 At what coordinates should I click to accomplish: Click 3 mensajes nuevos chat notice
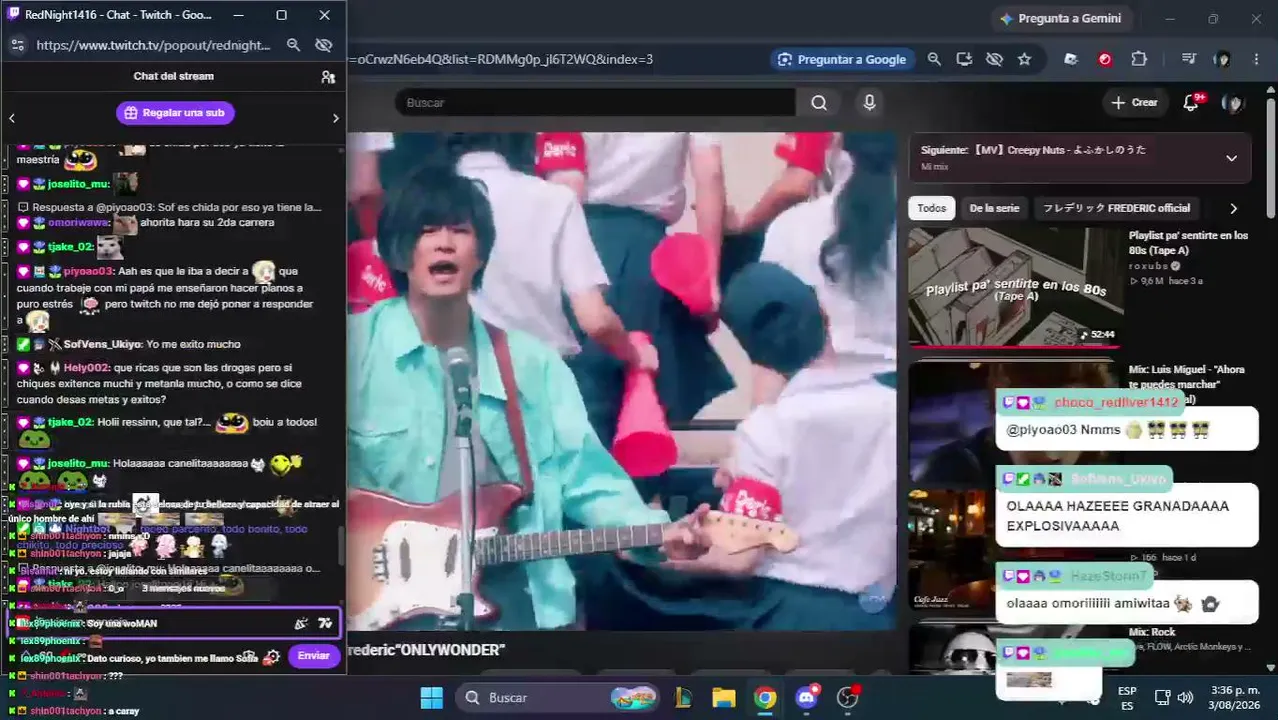coord(183,588)
